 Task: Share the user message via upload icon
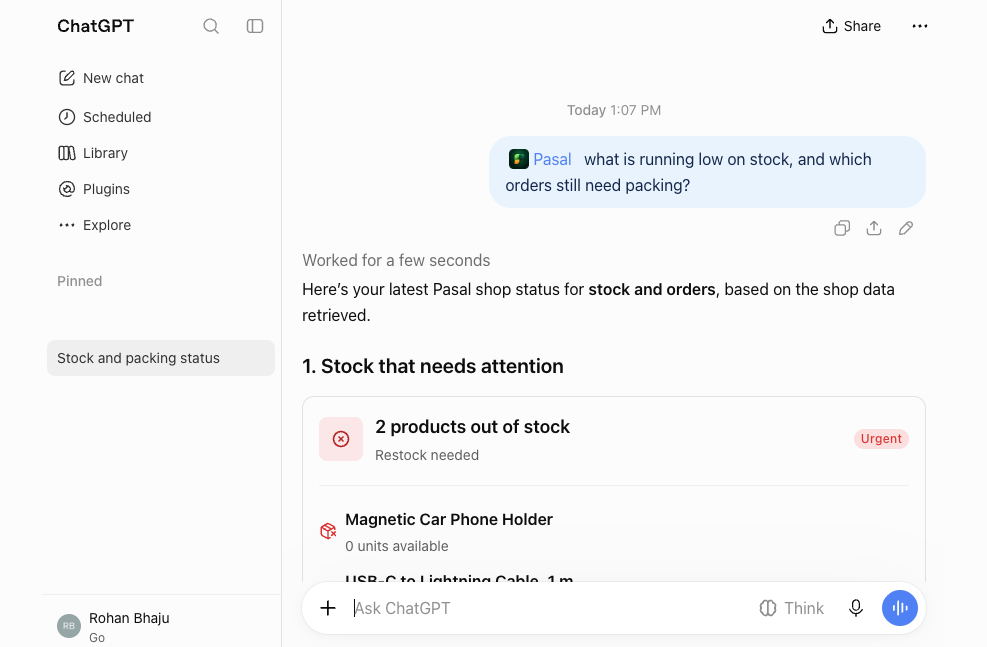[874, 228]
